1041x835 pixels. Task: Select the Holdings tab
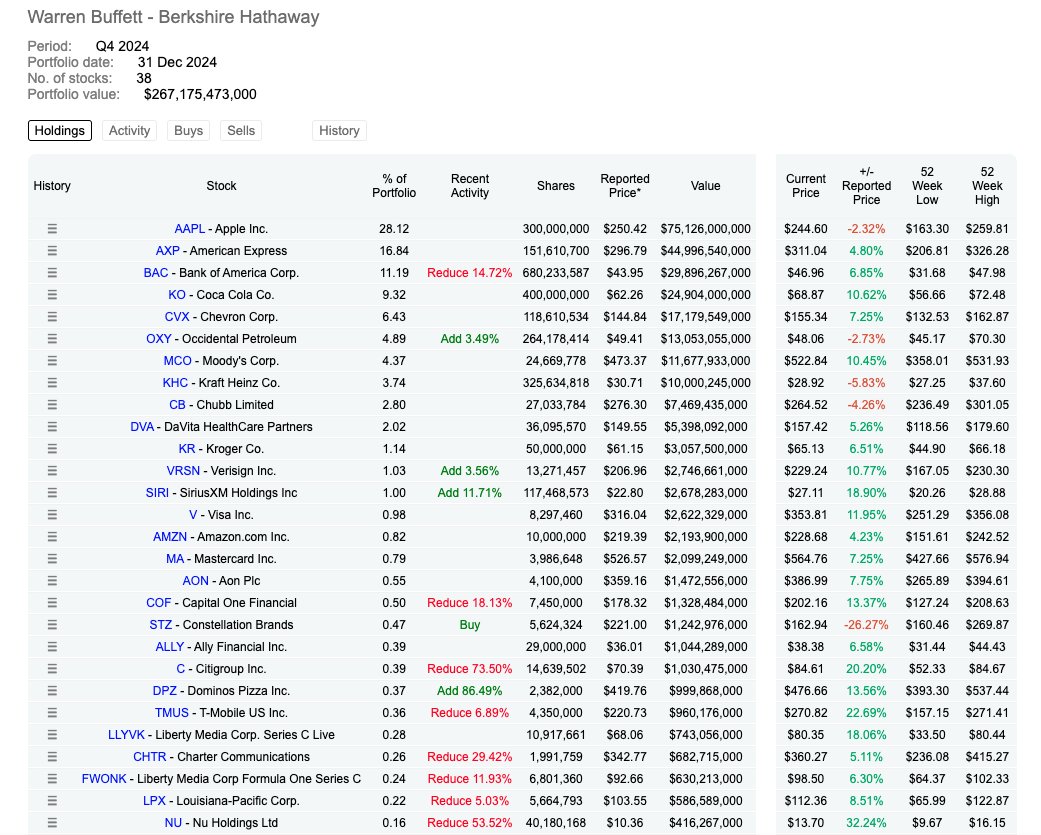[x=60, y=131]
